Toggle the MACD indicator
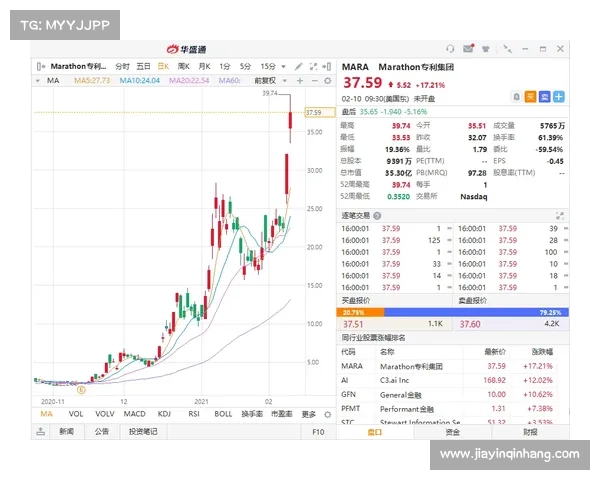The height and width of the screenshot is (480, 600). pyautogui.click(x=134, y=414)
